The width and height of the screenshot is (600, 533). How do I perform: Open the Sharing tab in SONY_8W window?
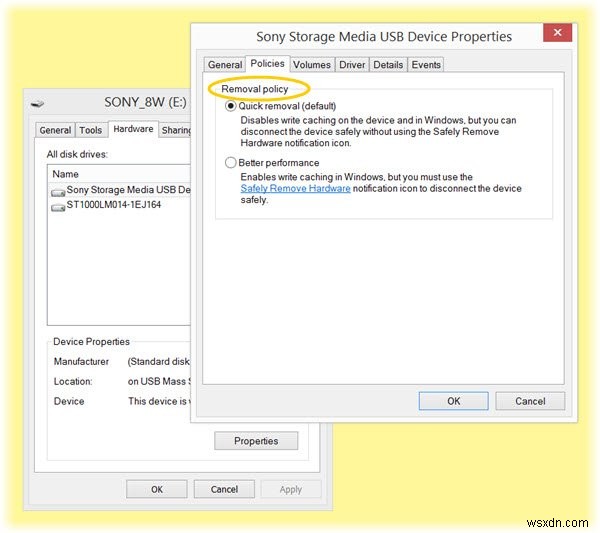coord(175,130)
